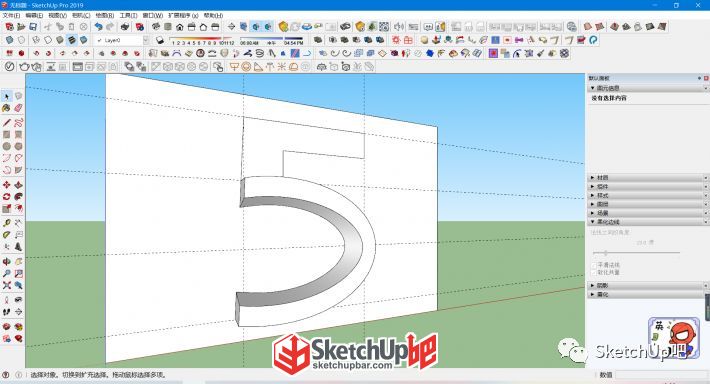Activate the Protractor tool
This screenshot has width=710, height=384.
6,235
